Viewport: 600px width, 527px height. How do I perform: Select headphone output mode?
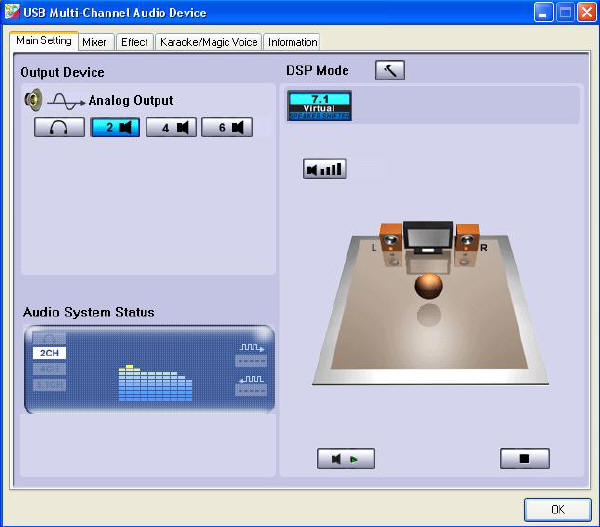59,127
